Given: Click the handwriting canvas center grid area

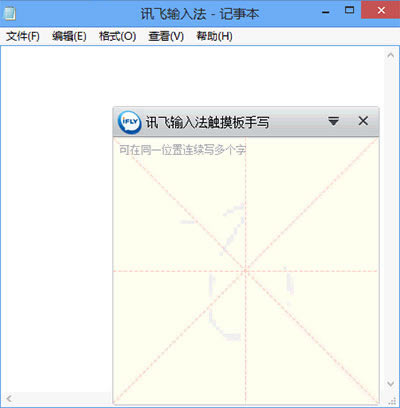Looking at the screenshot, I should [246, 271].
